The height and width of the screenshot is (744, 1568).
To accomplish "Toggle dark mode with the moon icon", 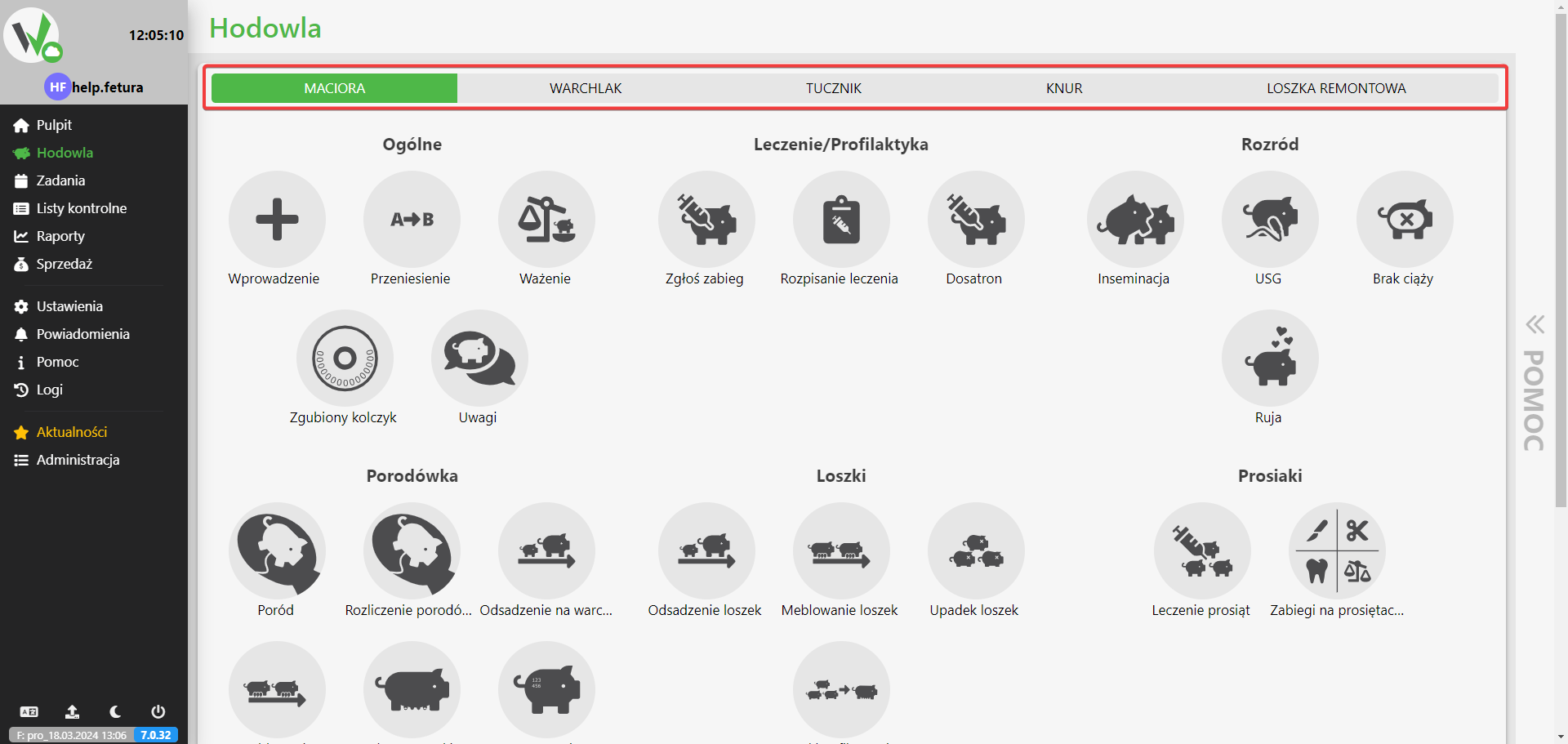I will tap(115, 711).
